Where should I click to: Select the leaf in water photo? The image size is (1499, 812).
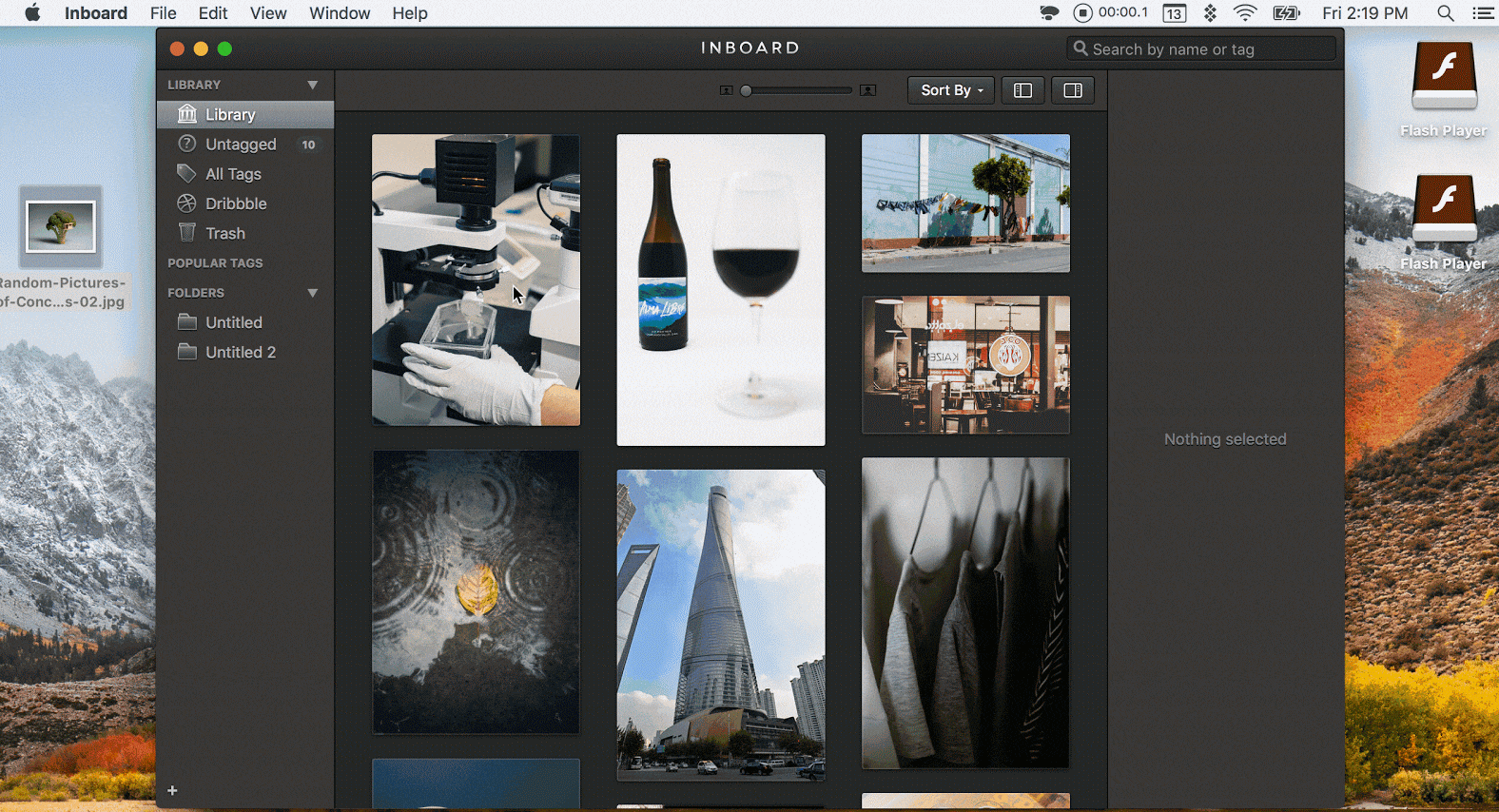(x=476, y=592)
